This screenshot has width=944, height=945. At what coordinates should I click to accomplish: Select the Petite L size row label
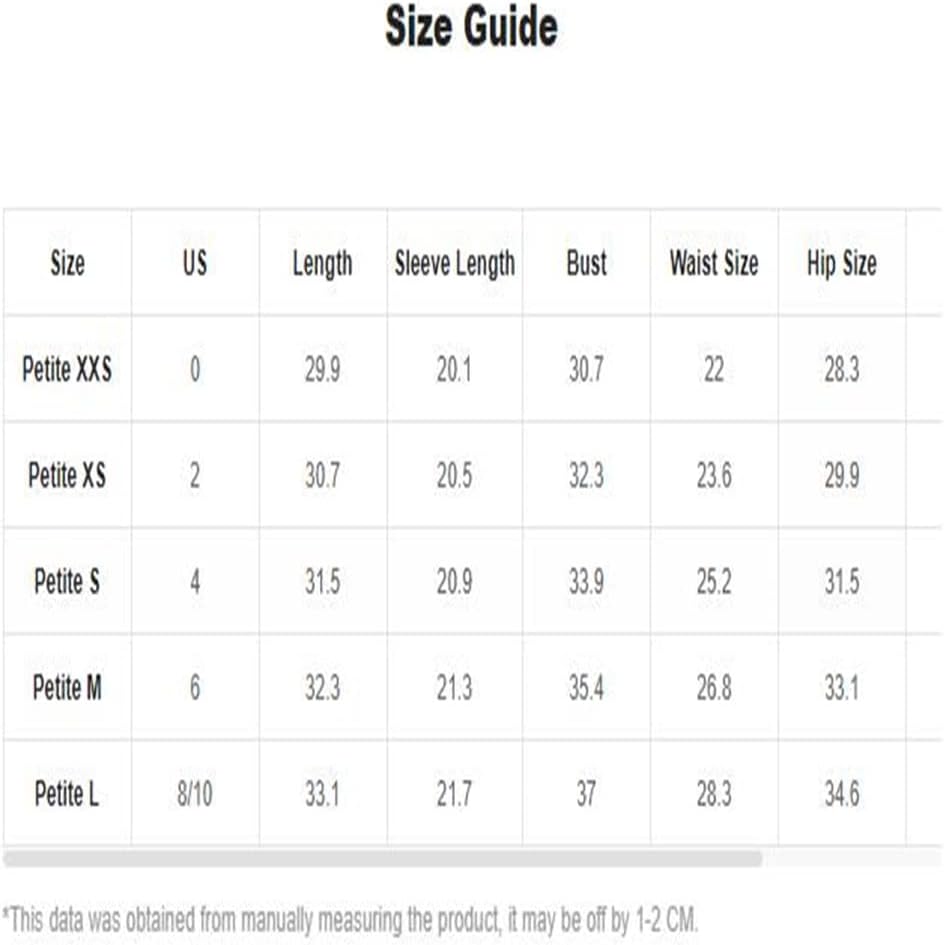[x=67, y=794]
